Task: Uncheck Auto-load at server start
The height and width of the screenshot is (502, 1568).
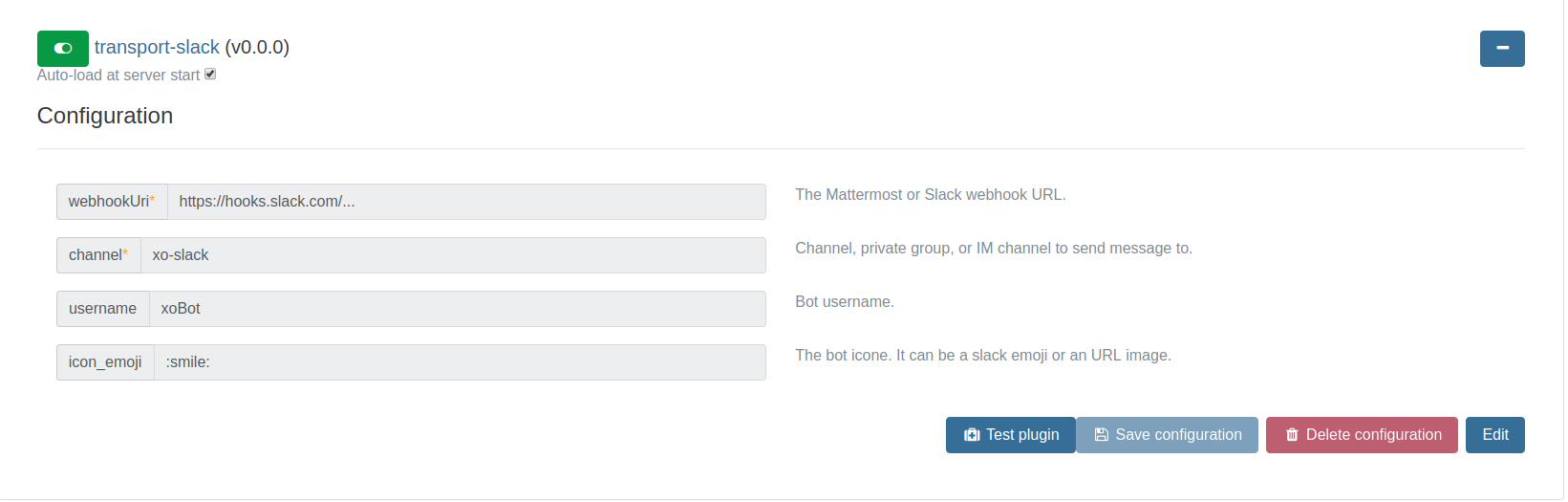Action: pos(210,74)
